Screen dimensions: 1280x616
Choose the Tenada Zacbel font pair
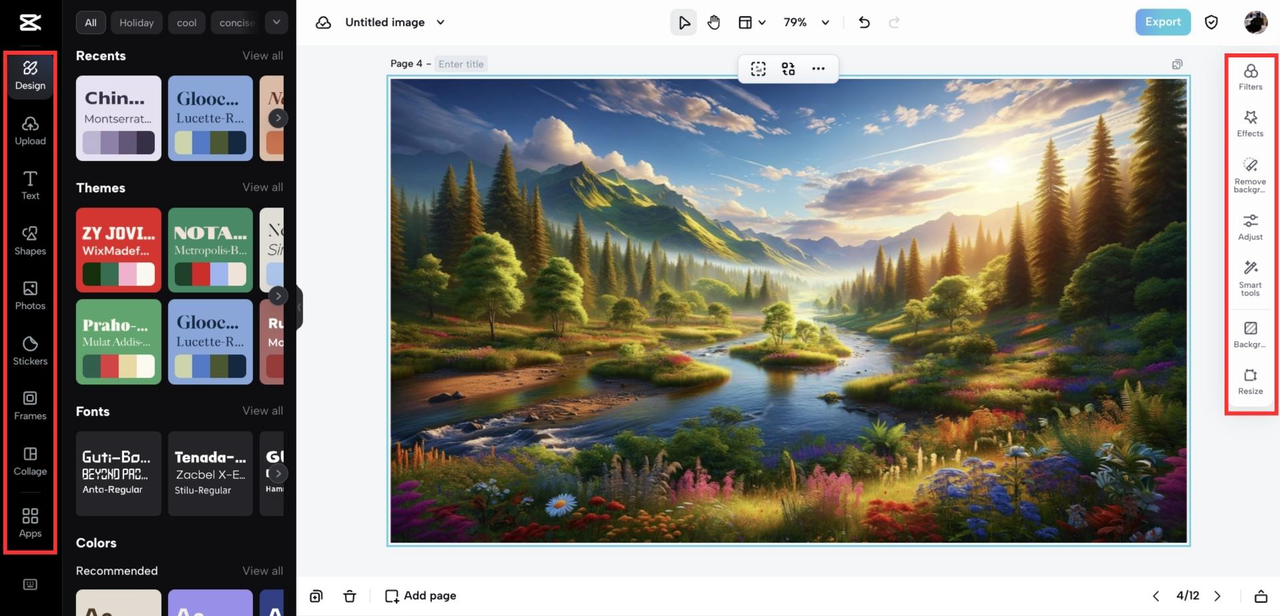(x=210, y=473)
